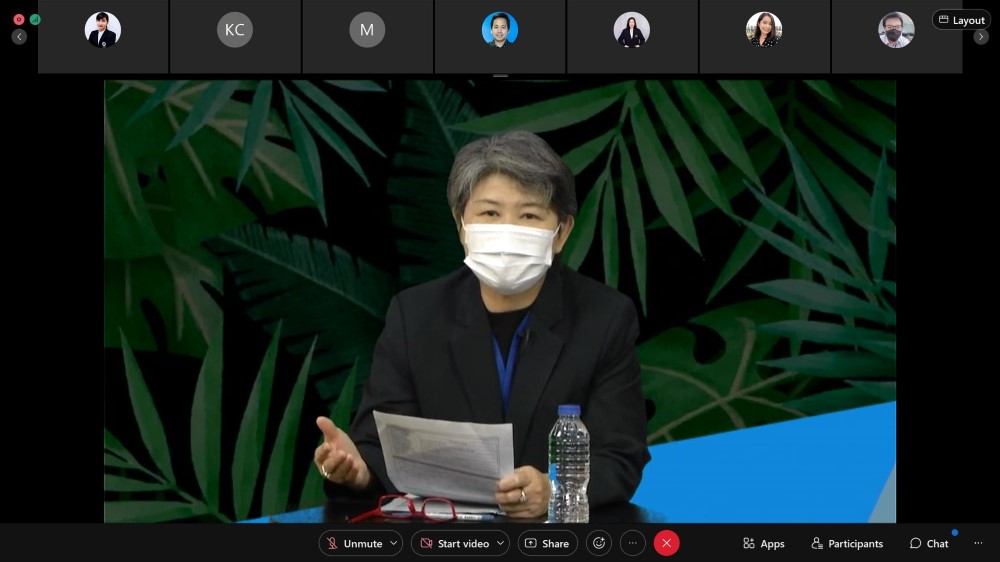Open panel options ellipsis right of Chat
The height and width of the screenshot is (562, 1000).
coord(978,543)
